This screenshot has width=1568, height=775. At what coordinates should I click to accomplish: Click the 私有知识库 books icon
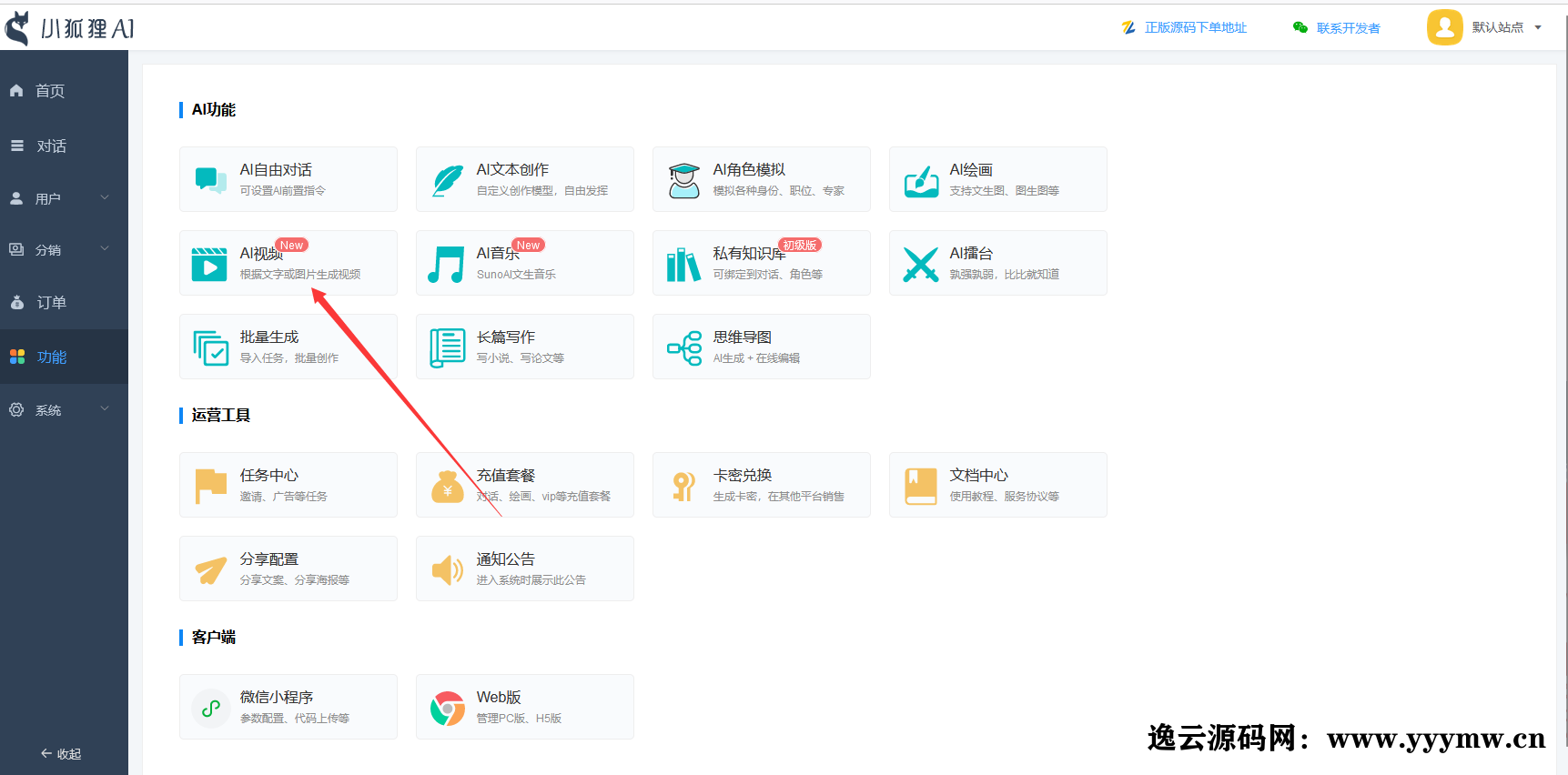pos(683,265)
